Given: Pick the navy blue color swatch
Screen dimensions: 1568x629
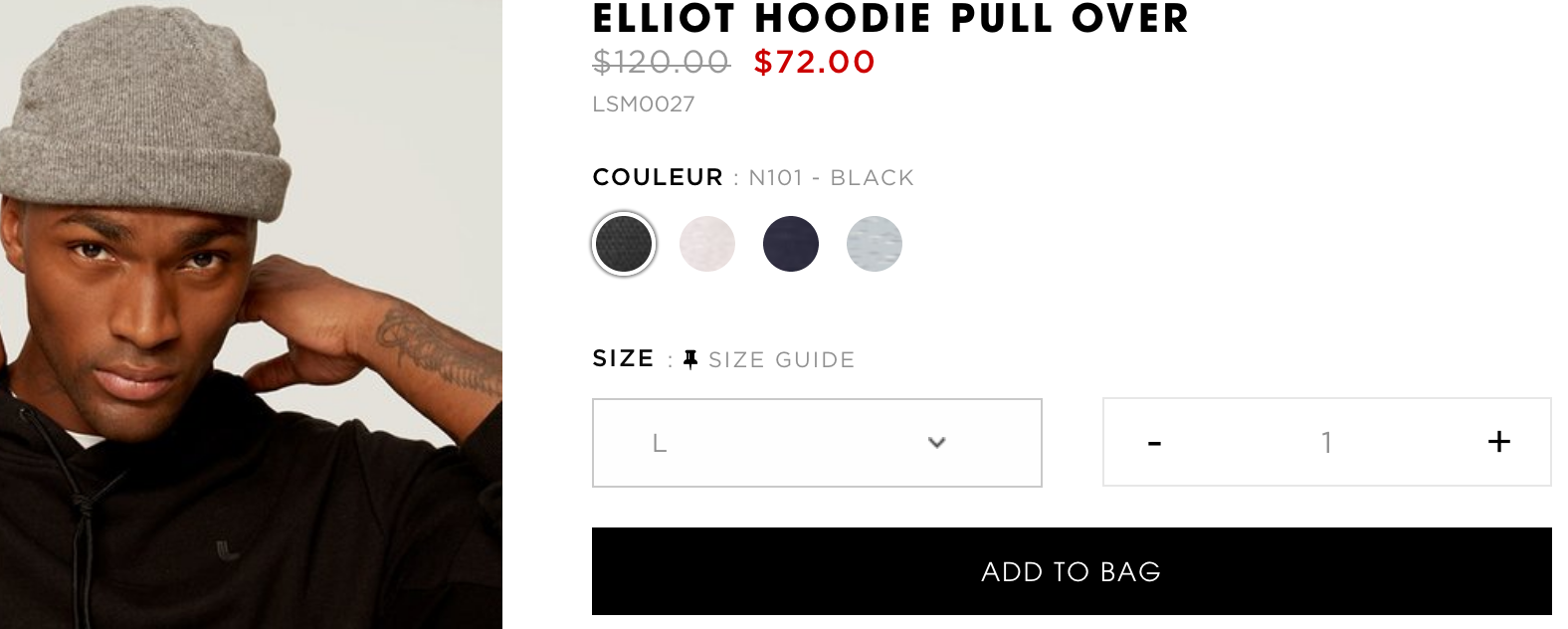Looking at the screenshot, I should coord(791,244).
